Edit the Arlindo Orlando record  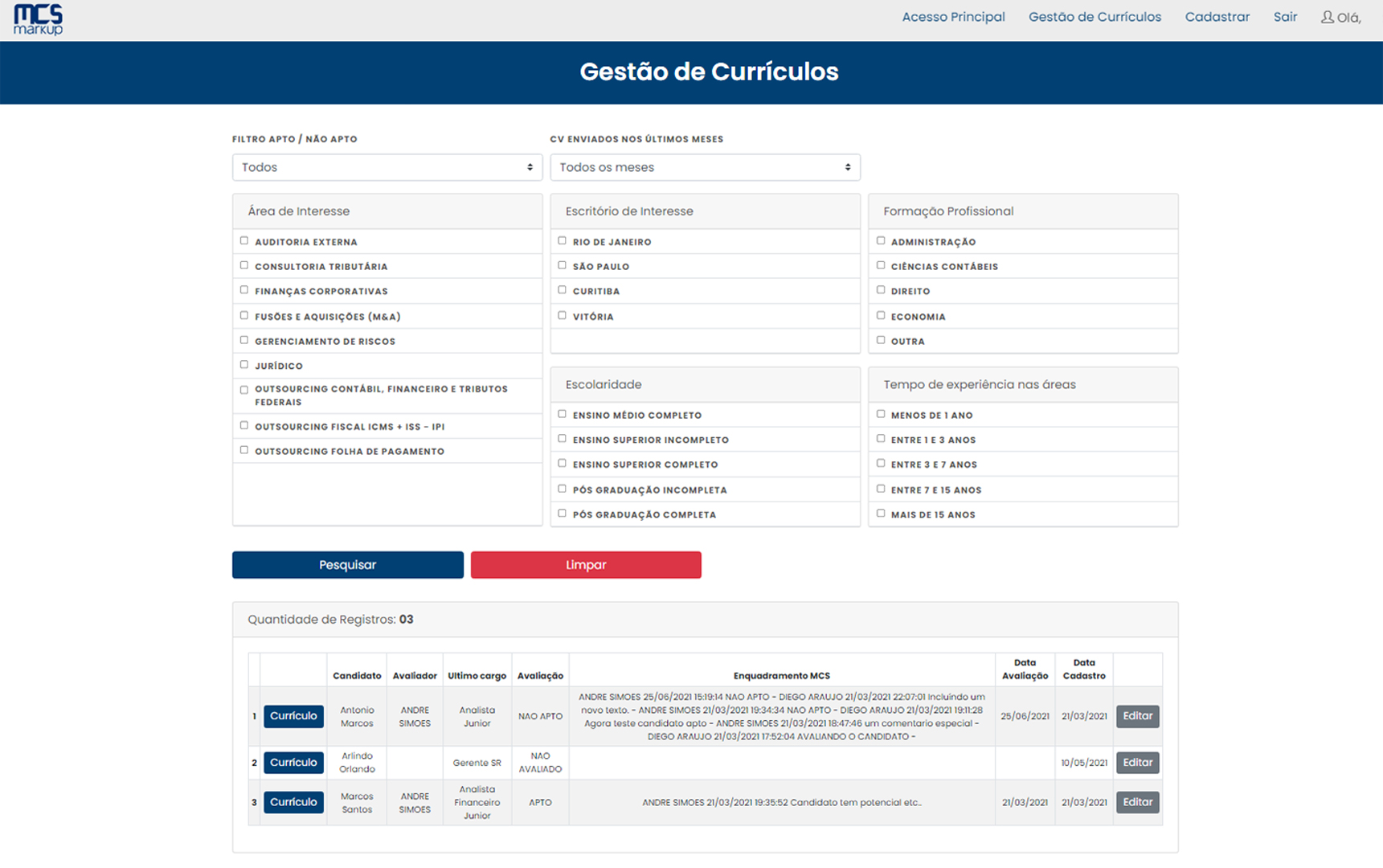(x=1137, y=763)
